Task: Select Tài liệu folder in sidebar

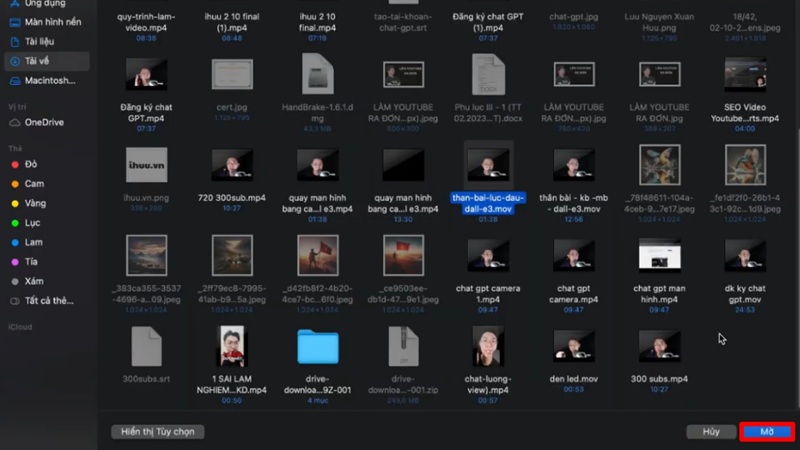Action: (x=41, y=42)
